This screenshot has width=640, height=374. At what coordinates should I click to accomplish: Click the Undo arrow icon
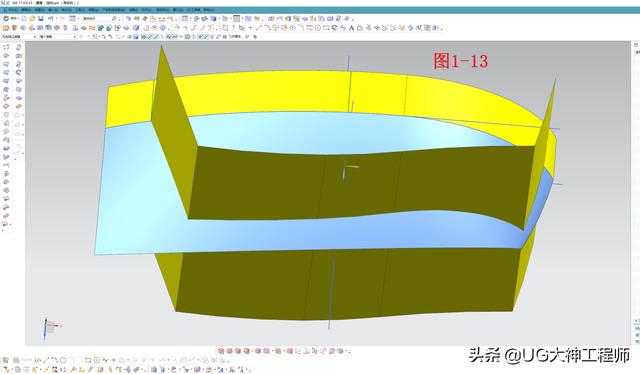51,18
